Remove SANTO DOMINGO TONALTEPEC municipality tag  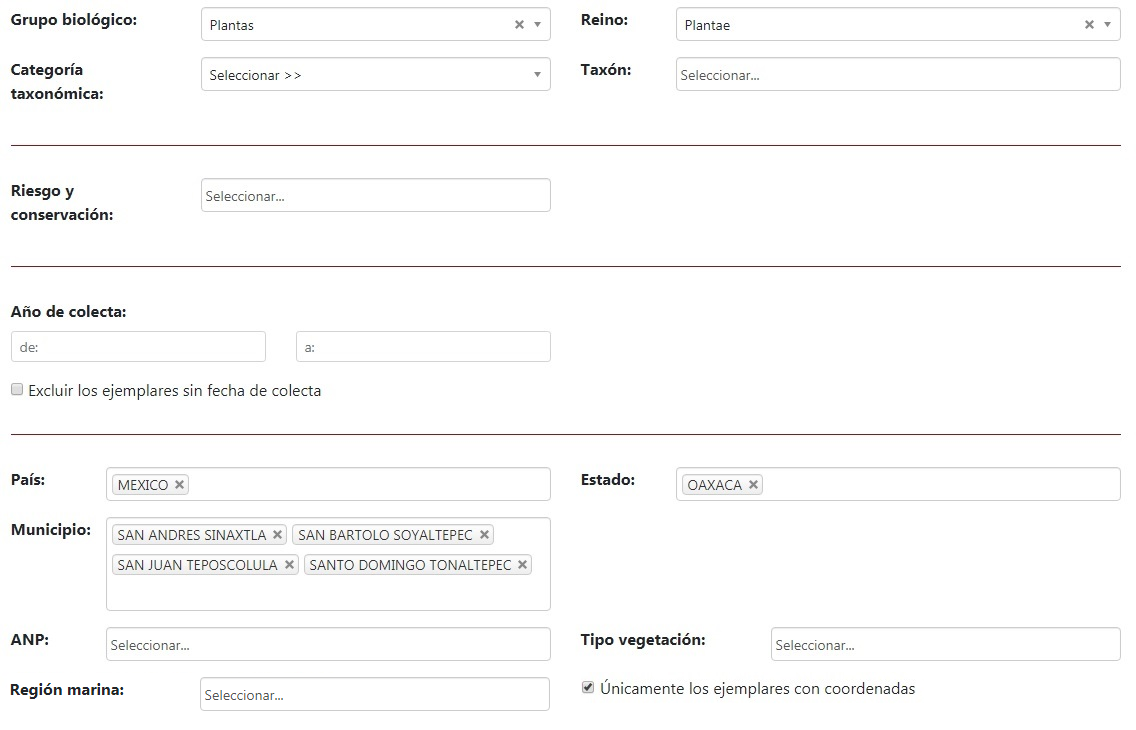point(522,565)
